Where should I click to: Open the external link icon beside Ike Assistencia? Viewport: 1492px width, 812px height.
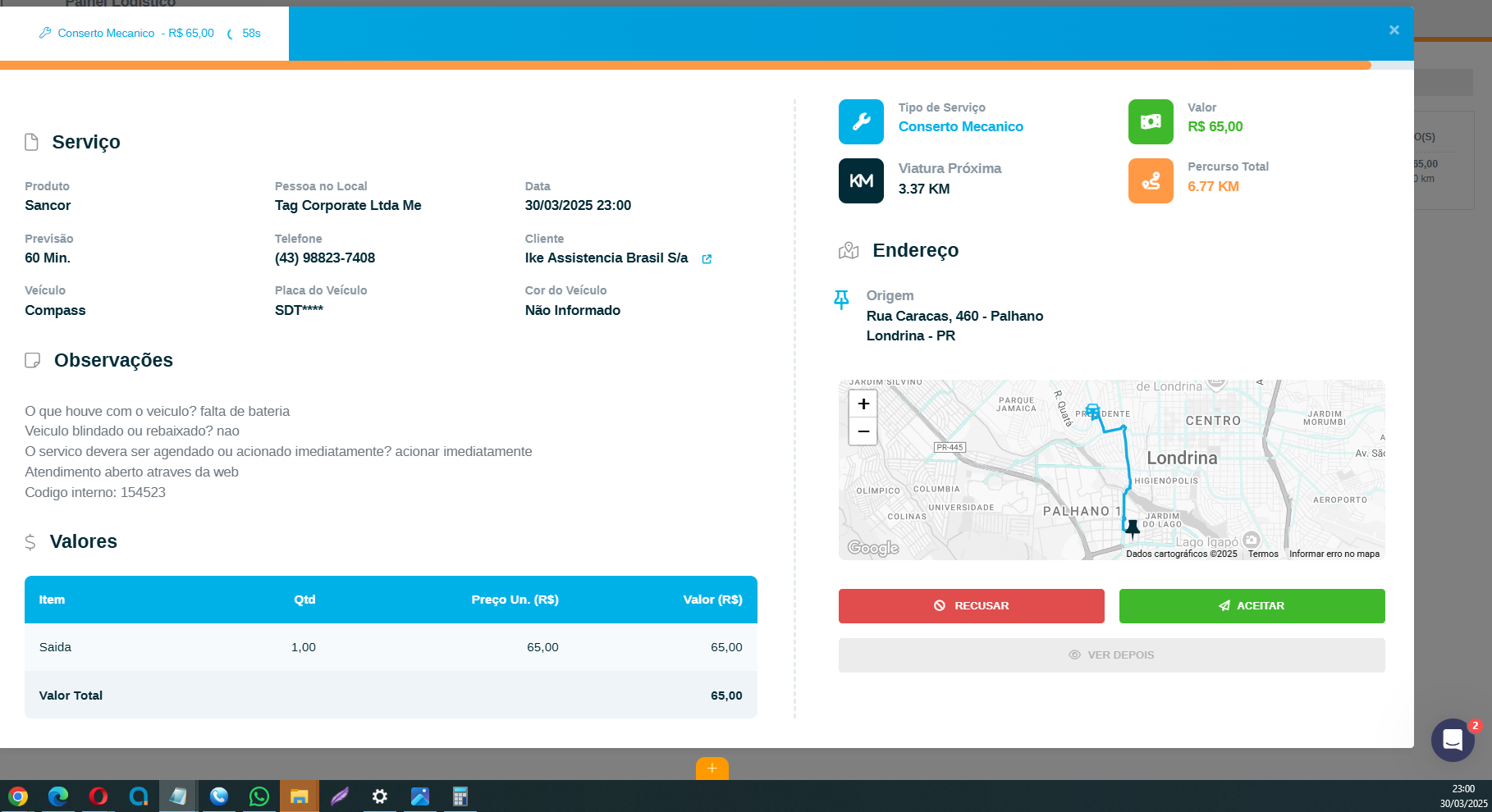pyautogui.click(x=707, y=259)
